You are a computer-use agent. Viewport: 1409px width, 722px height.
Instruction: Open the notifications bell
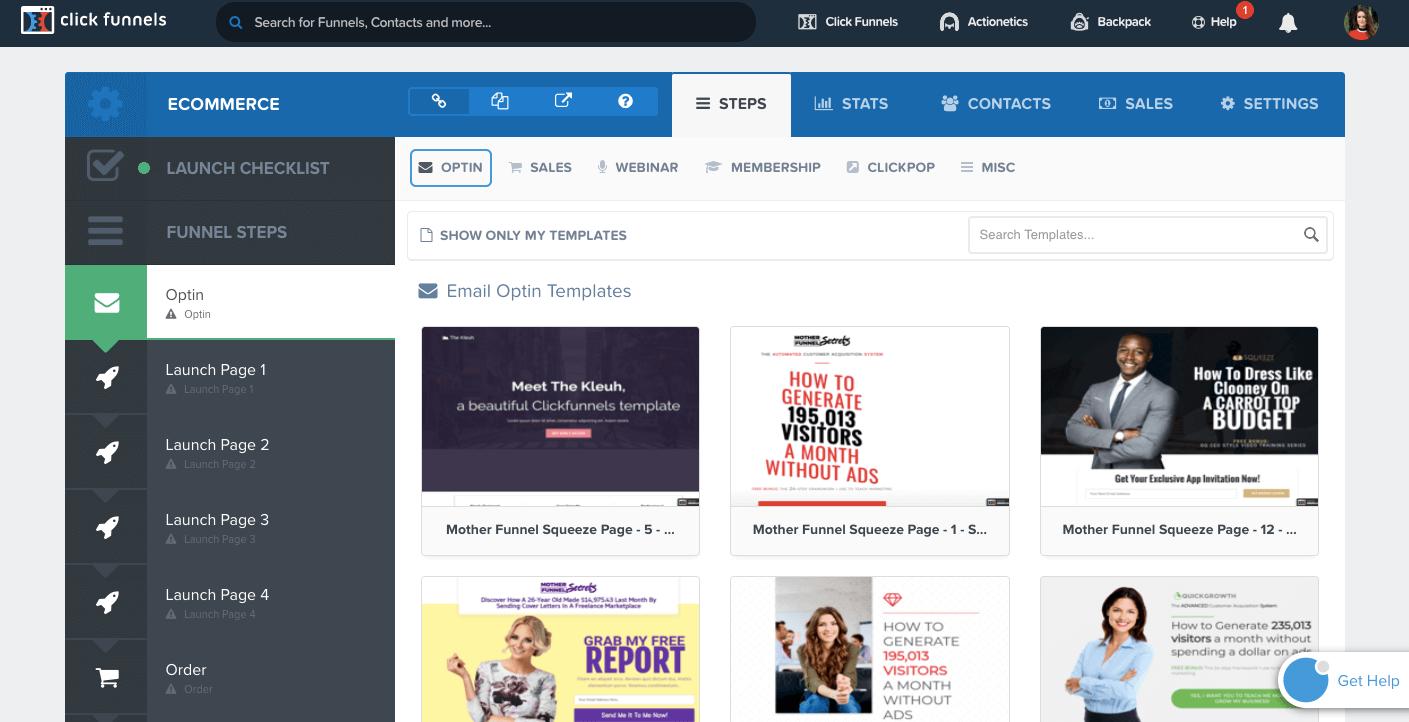(1288, 23)
